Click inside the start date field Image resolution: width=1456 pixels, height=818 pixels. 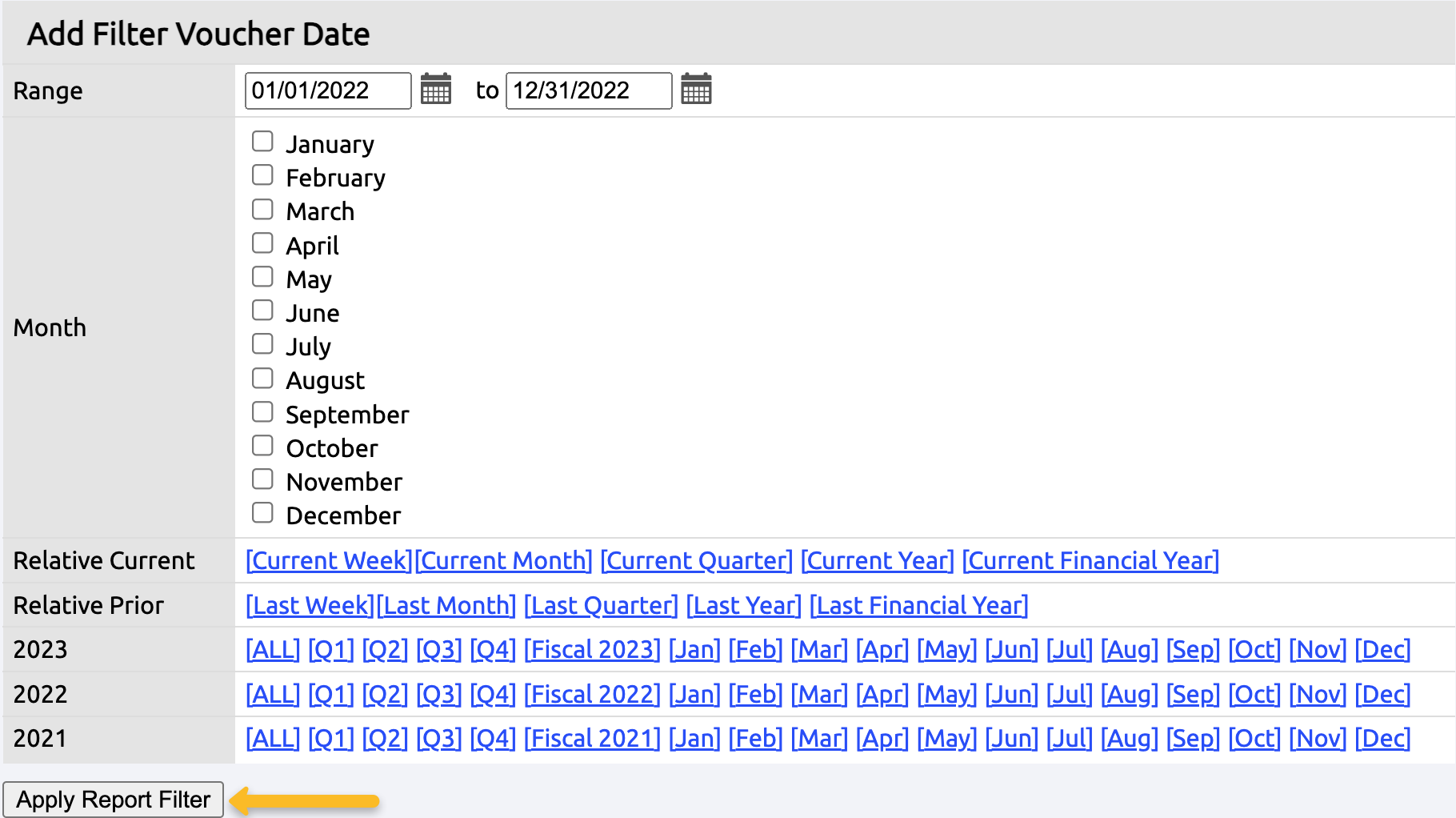[327, 90]
